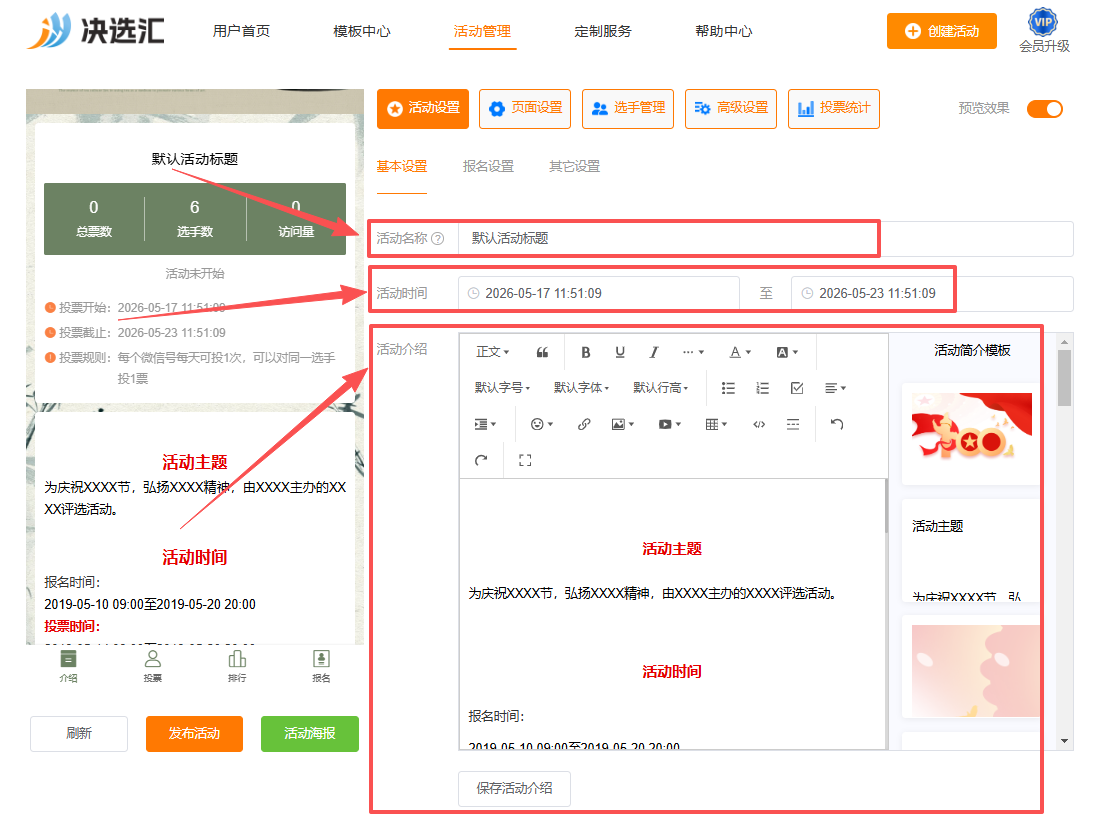Click the blockquote icon in editor toolbar
1115x823 pixels.
(x=542, y=352)
